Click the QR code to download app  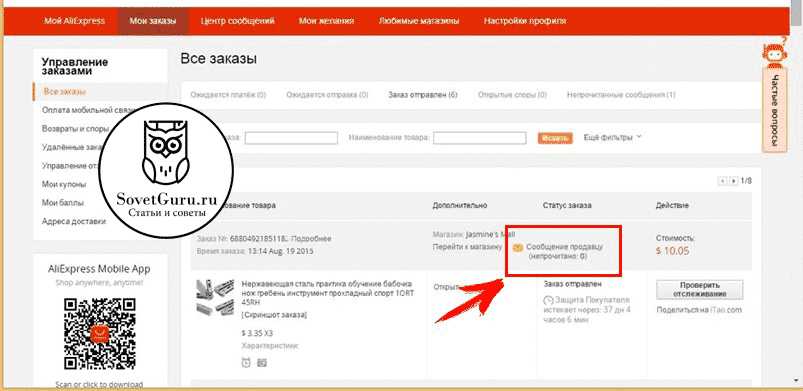tap(100, 335)
